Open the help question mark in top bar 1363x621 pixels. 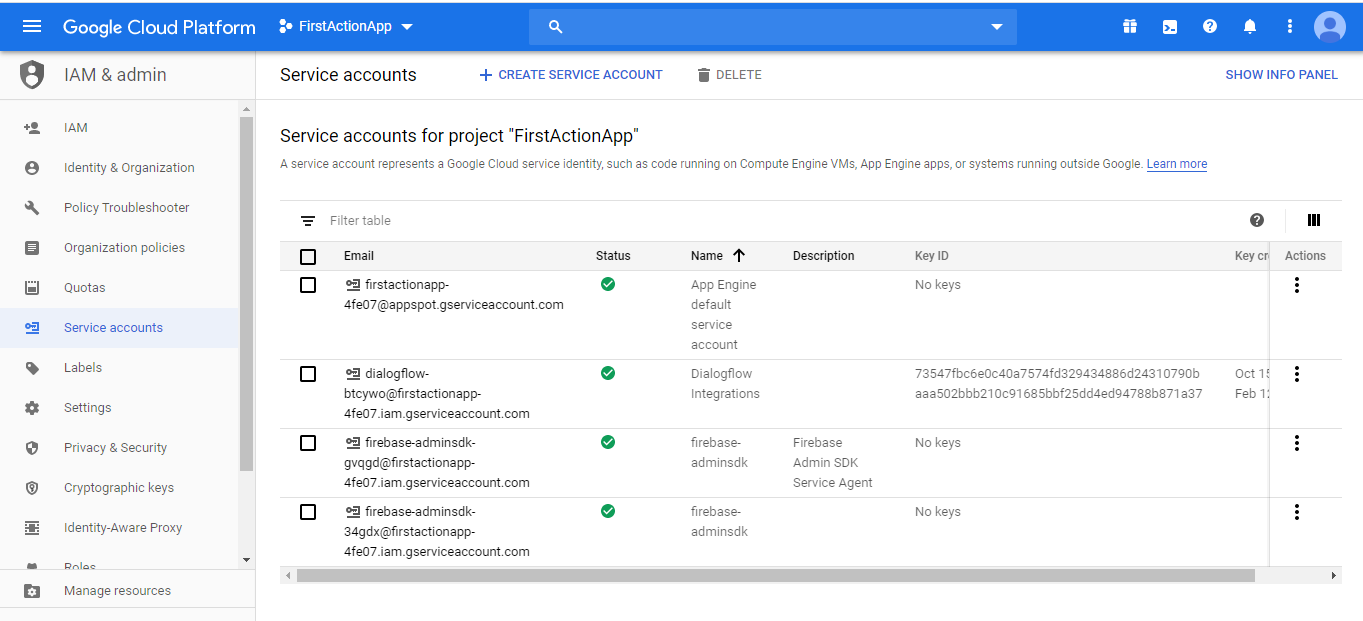point(1210,27)
